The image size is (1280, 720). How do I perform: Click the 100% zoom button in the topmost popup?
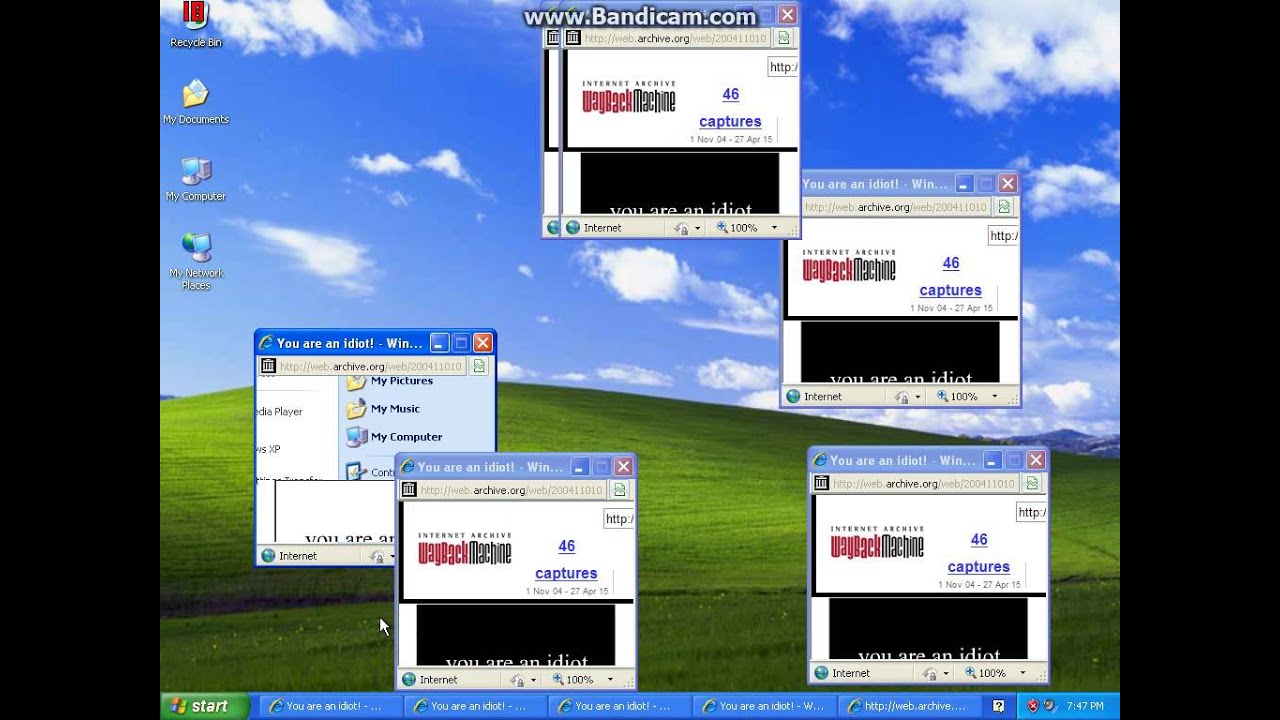click(737, 228)
